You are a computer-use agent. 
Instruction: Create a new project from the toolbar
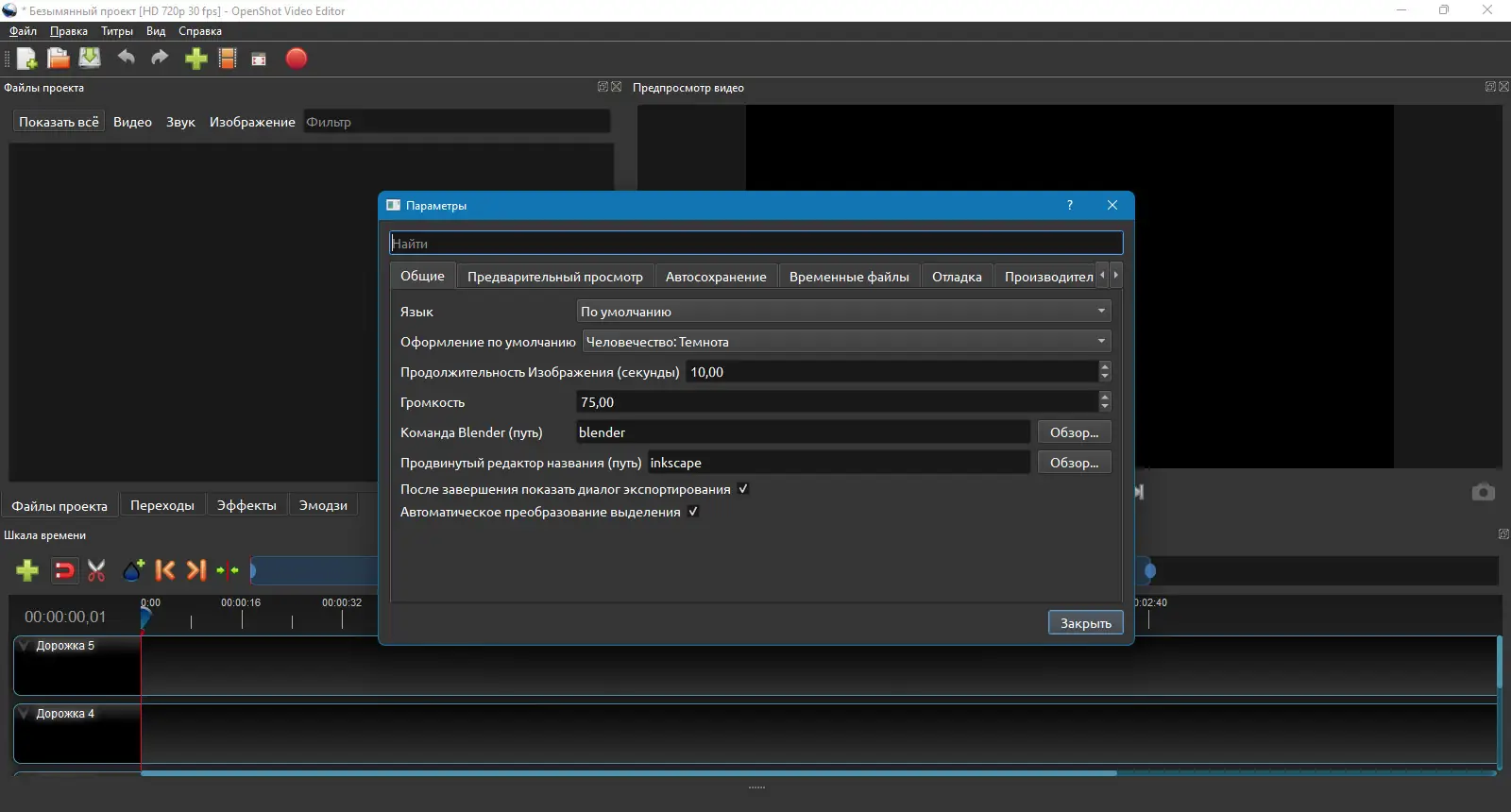[x=27, y=59]
